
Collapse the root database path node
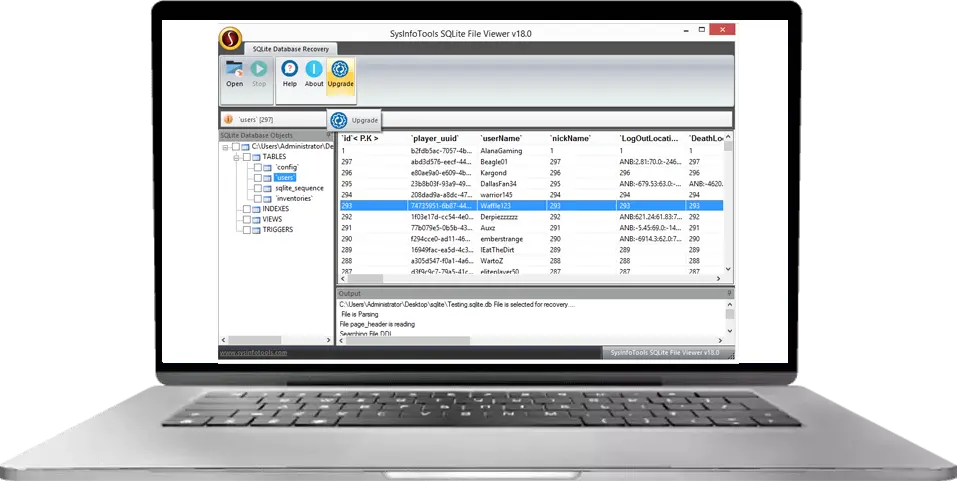[x=225, y=146]
